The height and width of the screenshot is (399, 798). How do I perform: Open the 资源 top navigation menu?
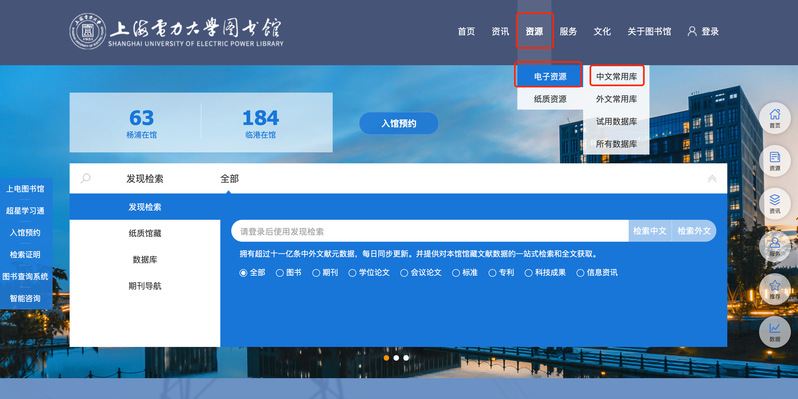pyautogui.click(x=534, y=32)
